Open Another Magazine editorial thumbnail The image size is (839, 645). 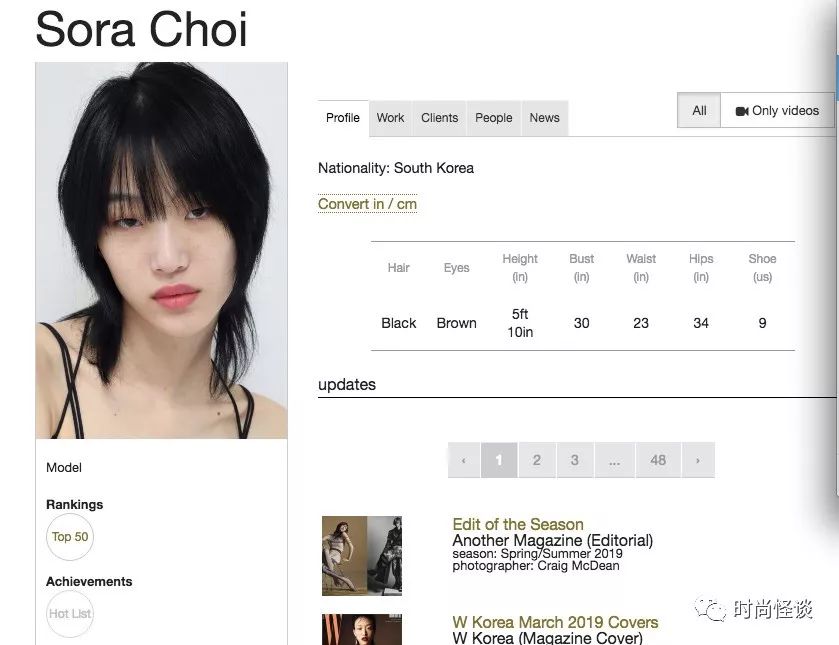pyautogui.click(x=362, y=556)
